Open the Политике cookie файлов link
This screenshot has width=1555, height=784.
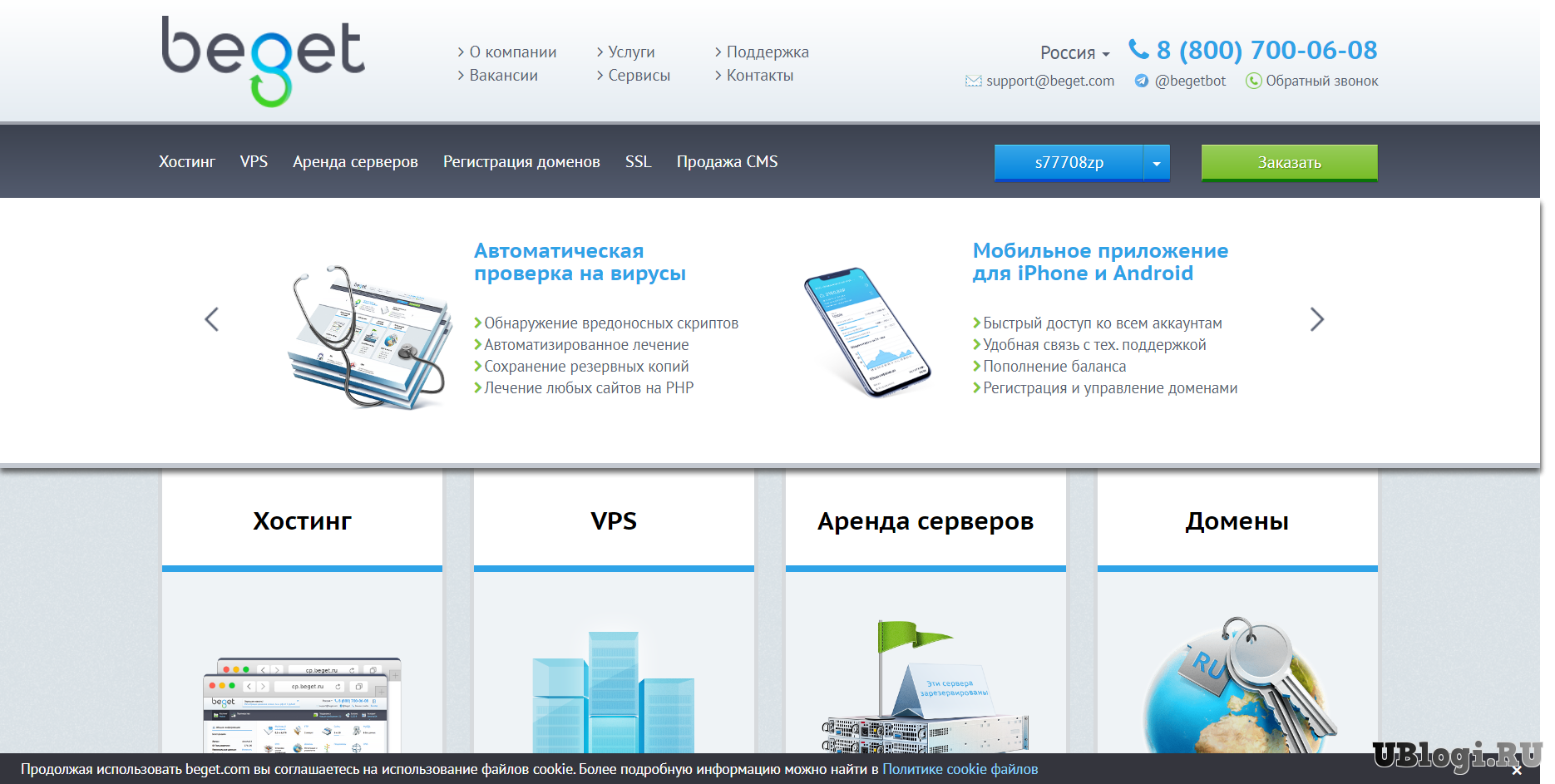pos(960,769)
